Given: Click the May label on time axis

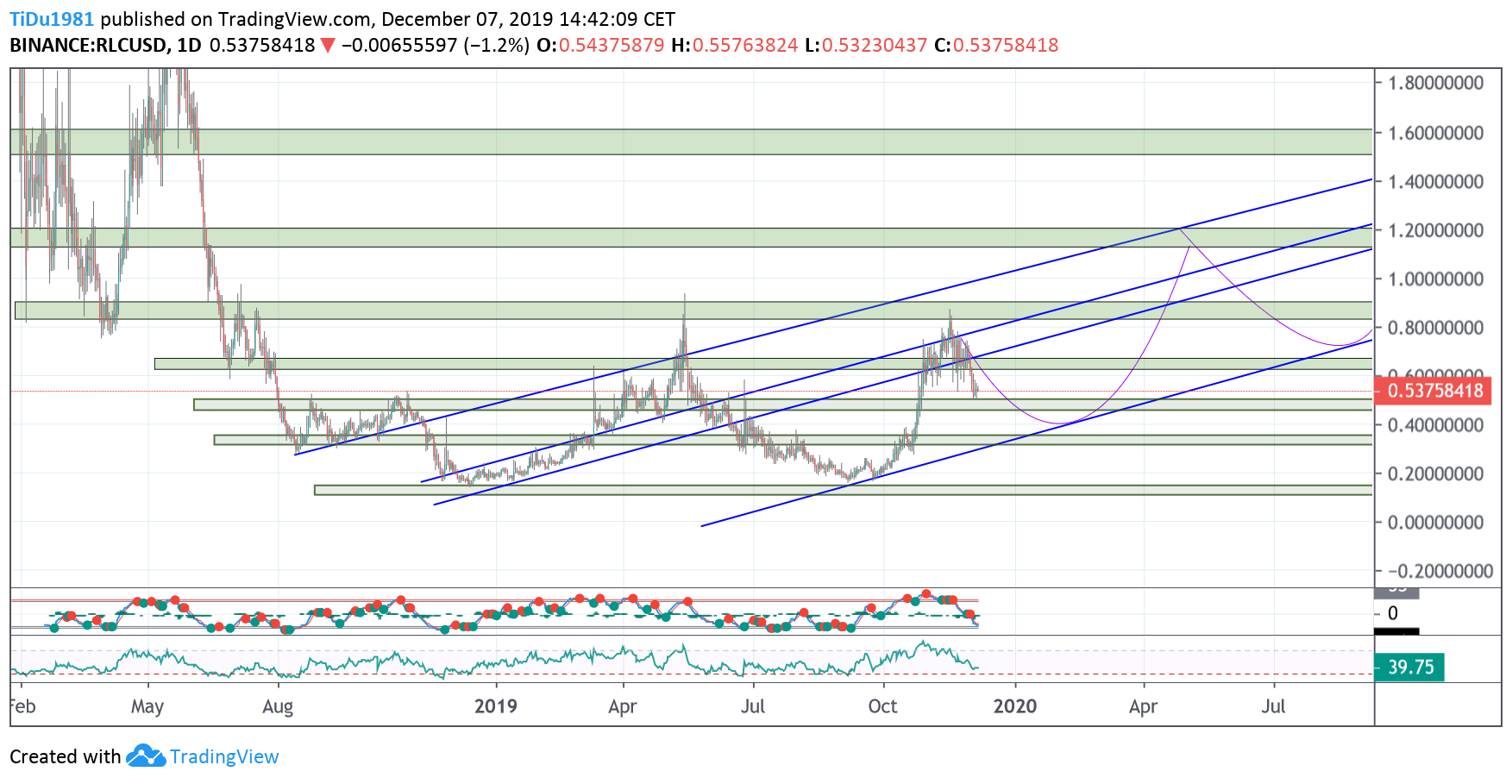Looking at the screenshot, I should click(x=147, y=707).
